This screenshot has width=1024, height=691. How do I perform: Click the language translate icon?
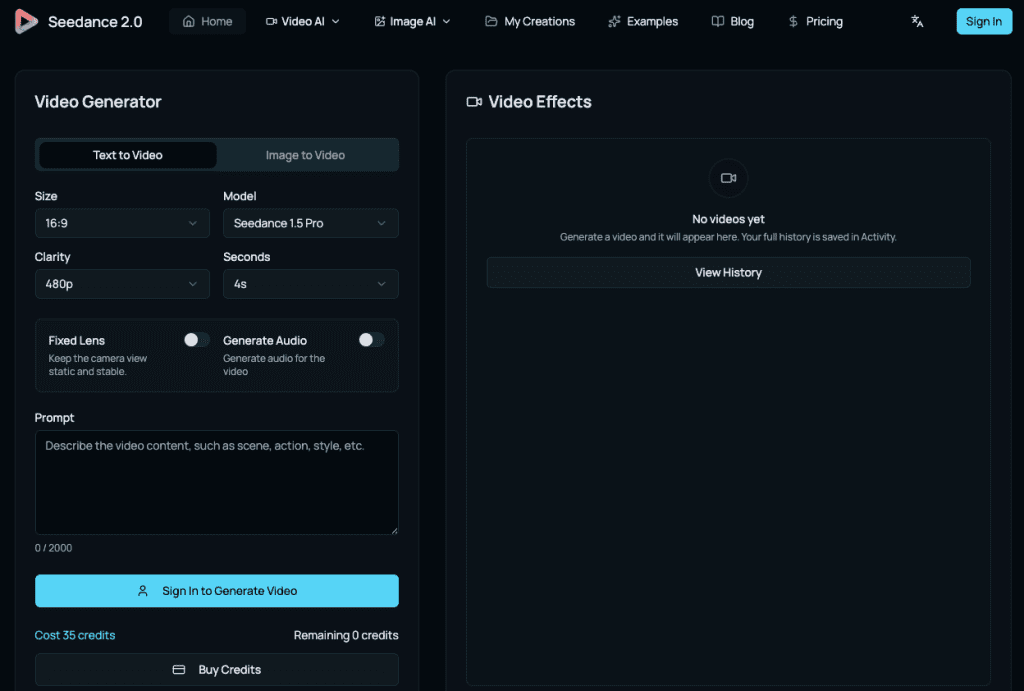(917, 21)
